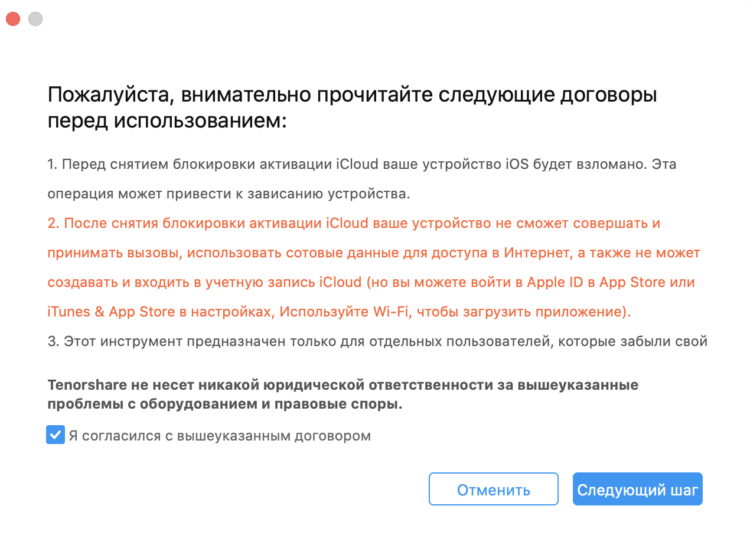Click bold text "Tenorshare не несет никакой юридической ответственности"

tap(343, 384)
